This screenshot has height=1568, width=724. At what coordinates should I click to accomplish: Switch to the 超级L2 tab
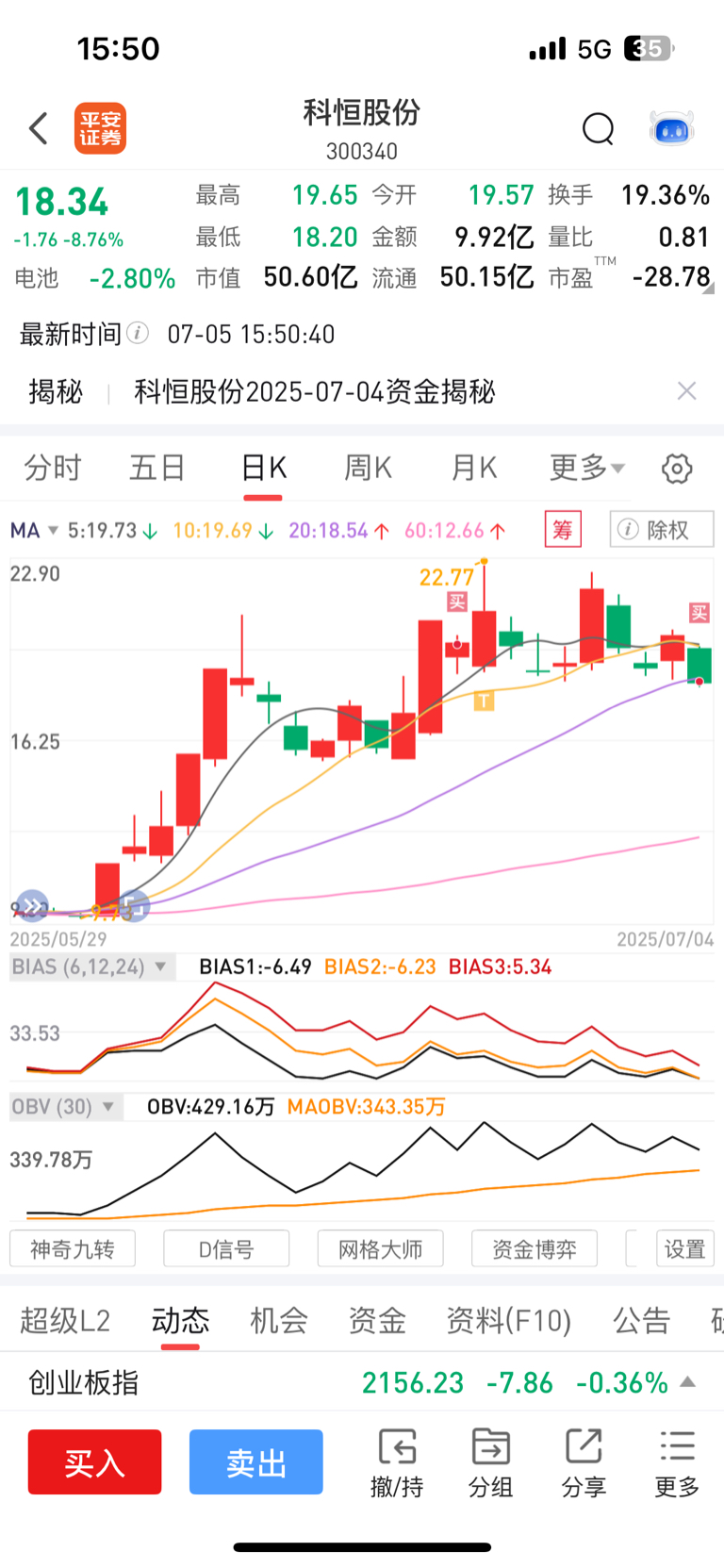(x=65, y=1320)
